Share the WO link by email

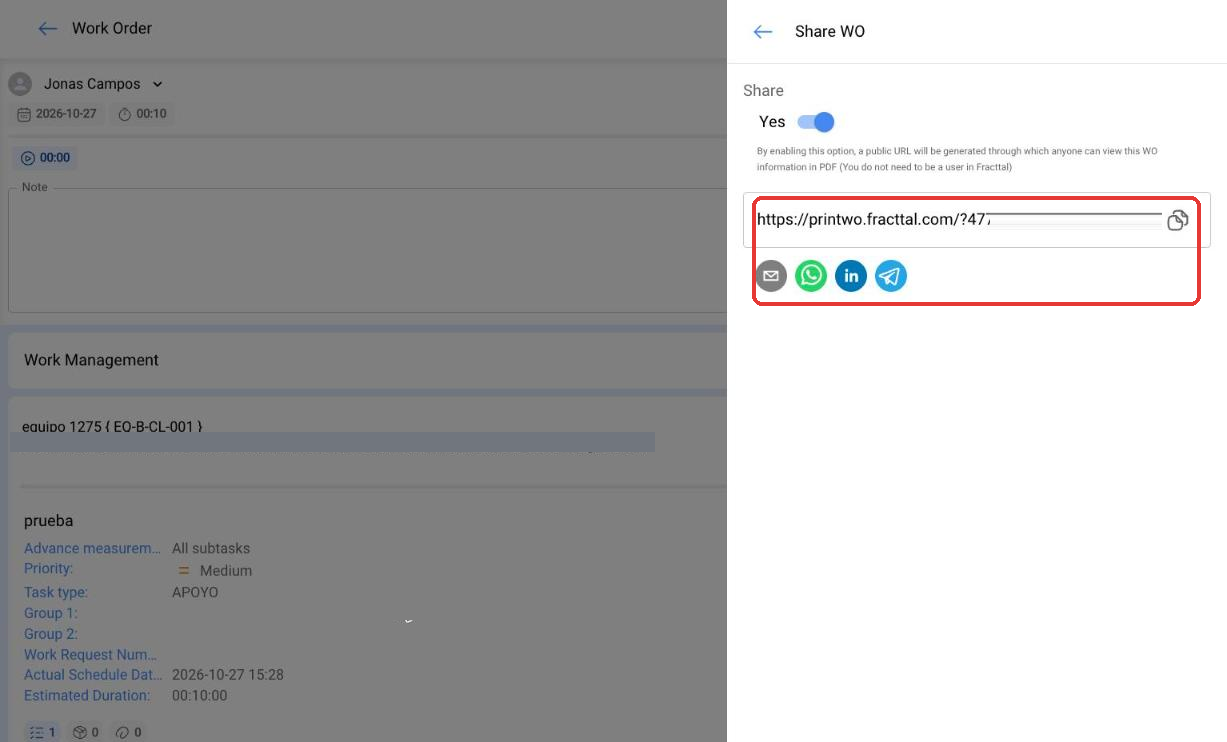coord(771,276)
